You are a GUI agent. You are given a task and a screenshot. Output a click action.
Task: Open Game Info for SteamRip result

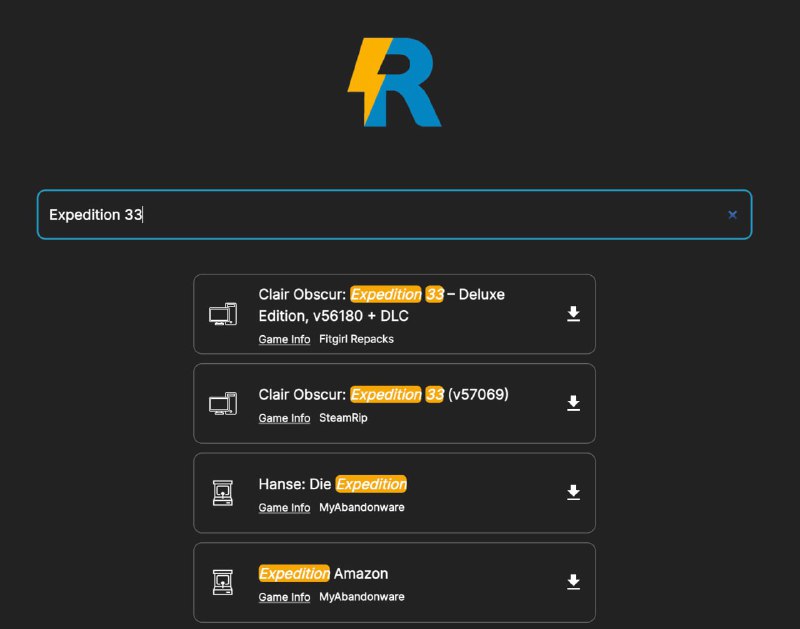coord(284,419)
